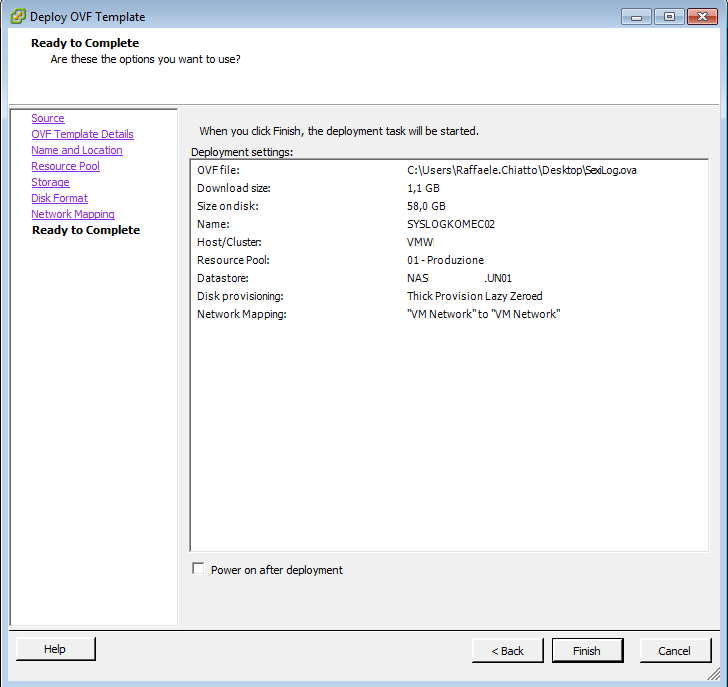Viewport: 728px width, 687px height.
Task: Go to the Source wizard step
Action: coord(48,118)
